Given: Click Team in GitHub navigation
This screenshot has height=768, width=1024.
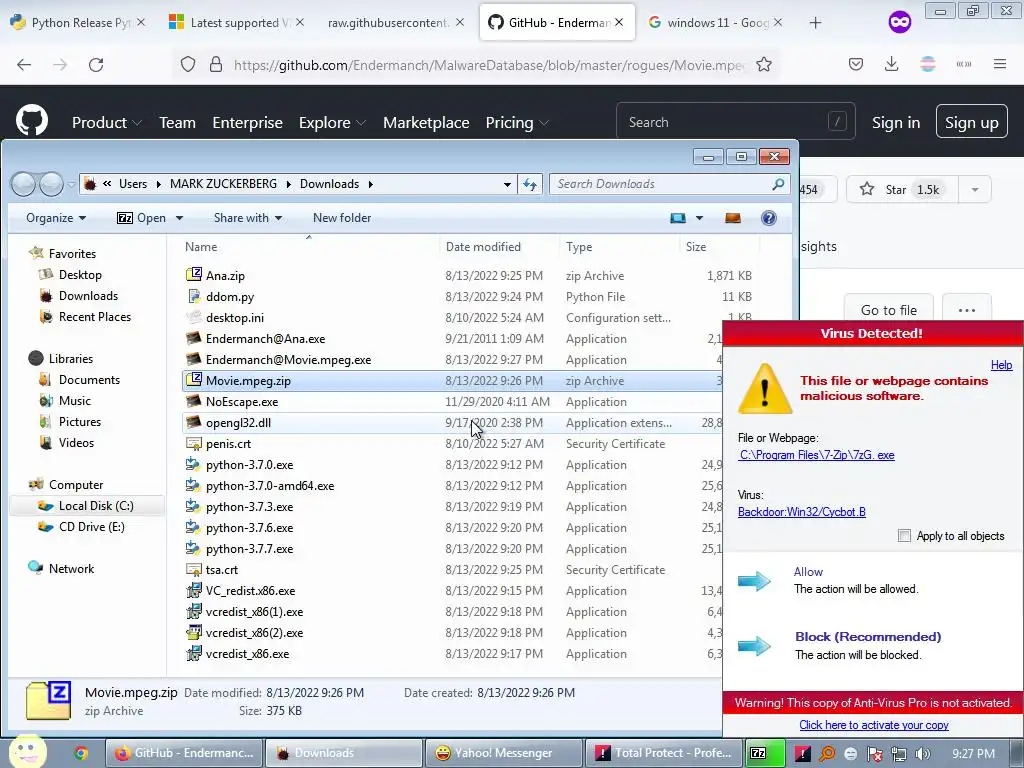Looking at the screenshot, I should [x=177, y=122].
